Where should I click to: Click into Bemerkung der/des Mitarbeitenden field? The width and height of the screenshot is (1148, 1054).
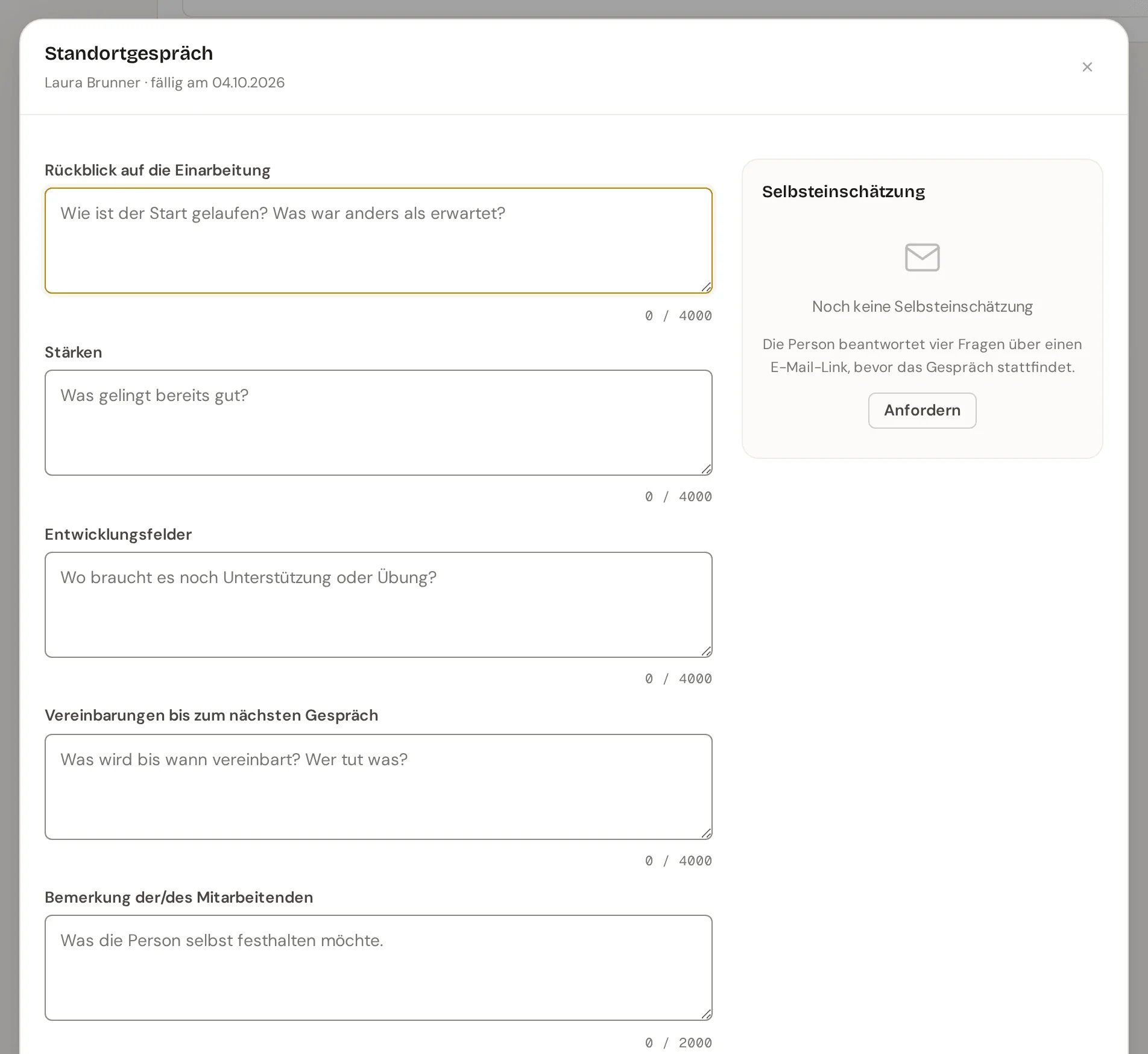(379, 968)
